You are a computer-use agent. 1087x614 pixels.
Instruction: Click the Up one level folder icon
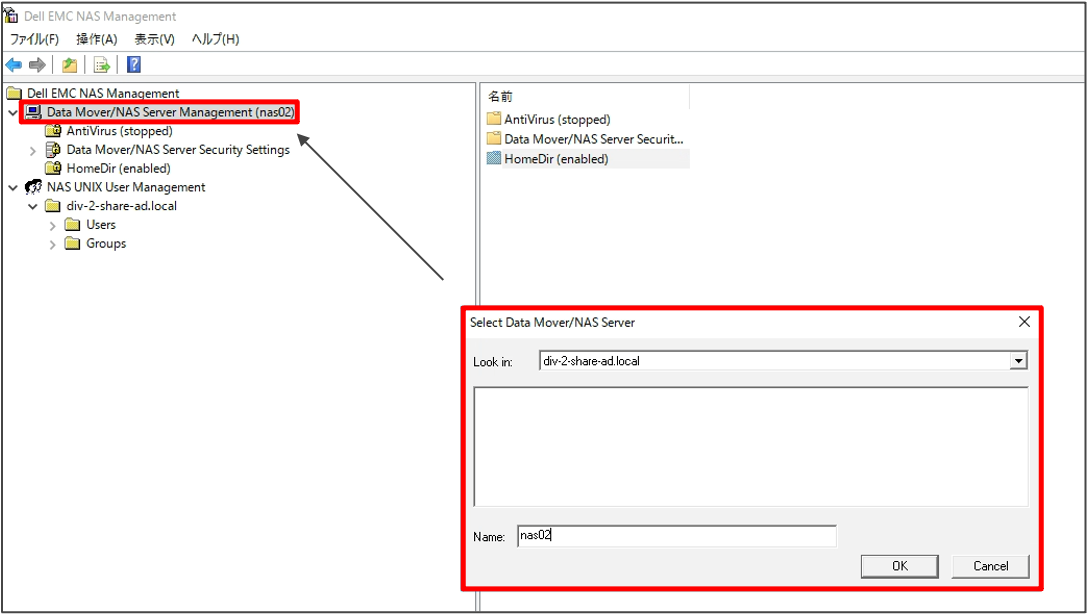pos(69,65)
